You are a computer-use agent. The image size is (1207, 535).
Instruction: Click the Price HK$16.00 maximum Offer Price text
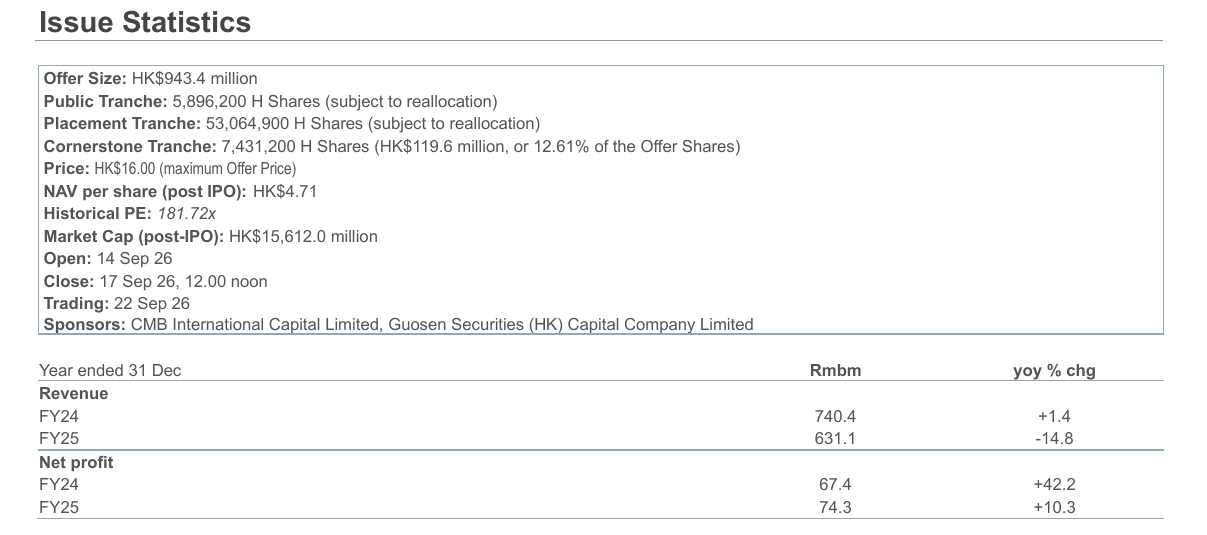coord(170,169)
